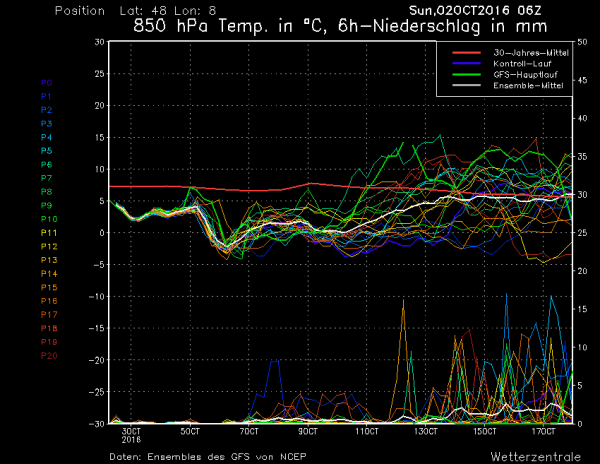Click ensemble member P10 label
This screenshot has height=464, width=600.
[x=49, y=218]
